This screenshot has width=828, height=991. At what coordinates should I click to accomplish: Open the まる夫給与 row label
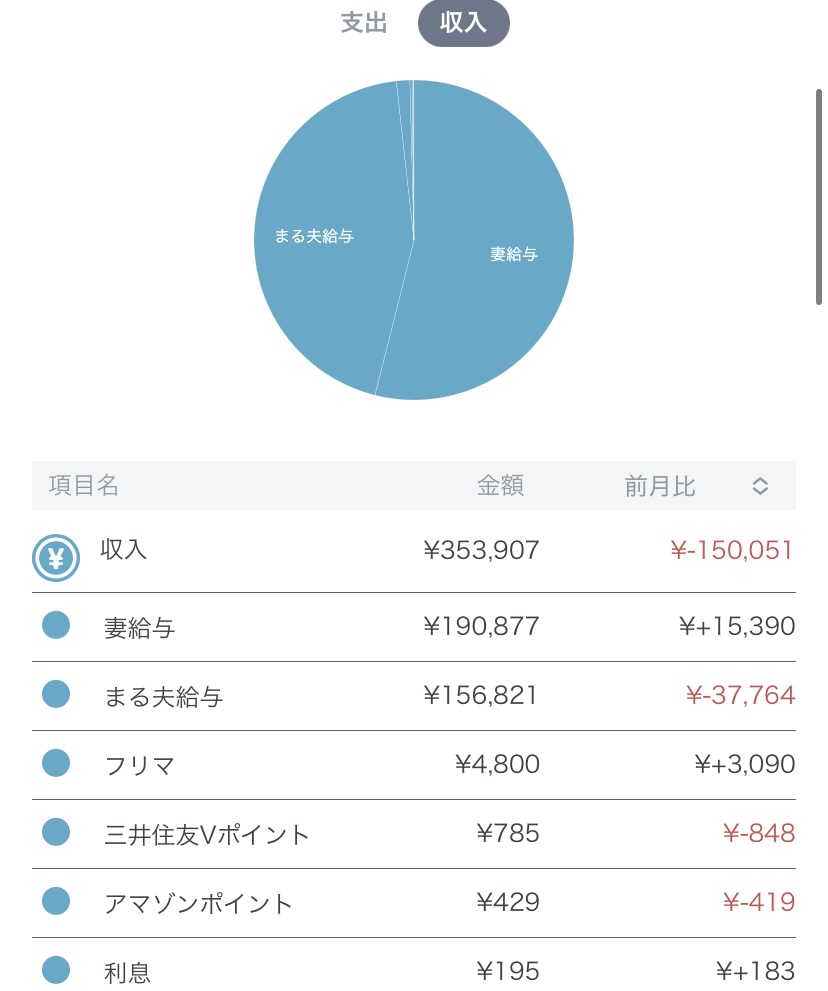pos(163,697)
